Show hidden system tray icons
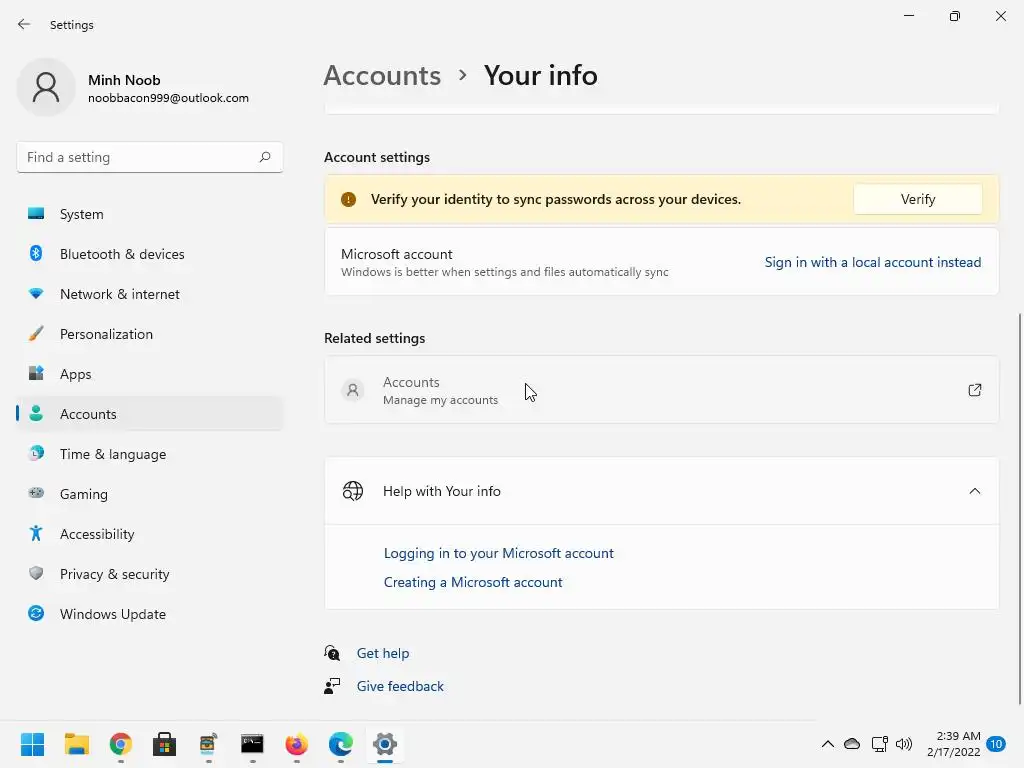The image size is (1024, 768). 827,744
